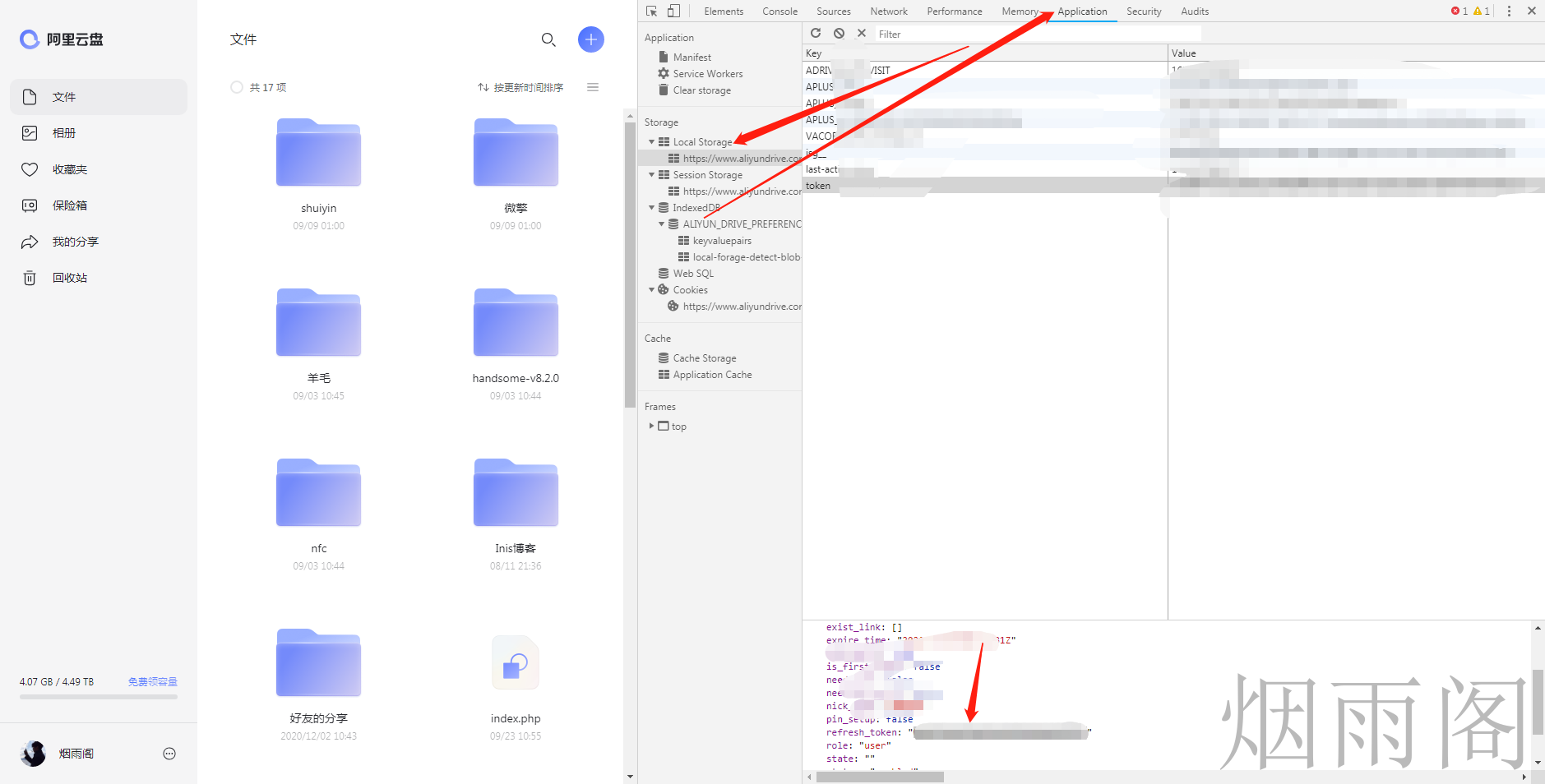This screenshot has width=1545, height=784.
Task: Toggle the device toolbar icon
Action: coord(673,11)
